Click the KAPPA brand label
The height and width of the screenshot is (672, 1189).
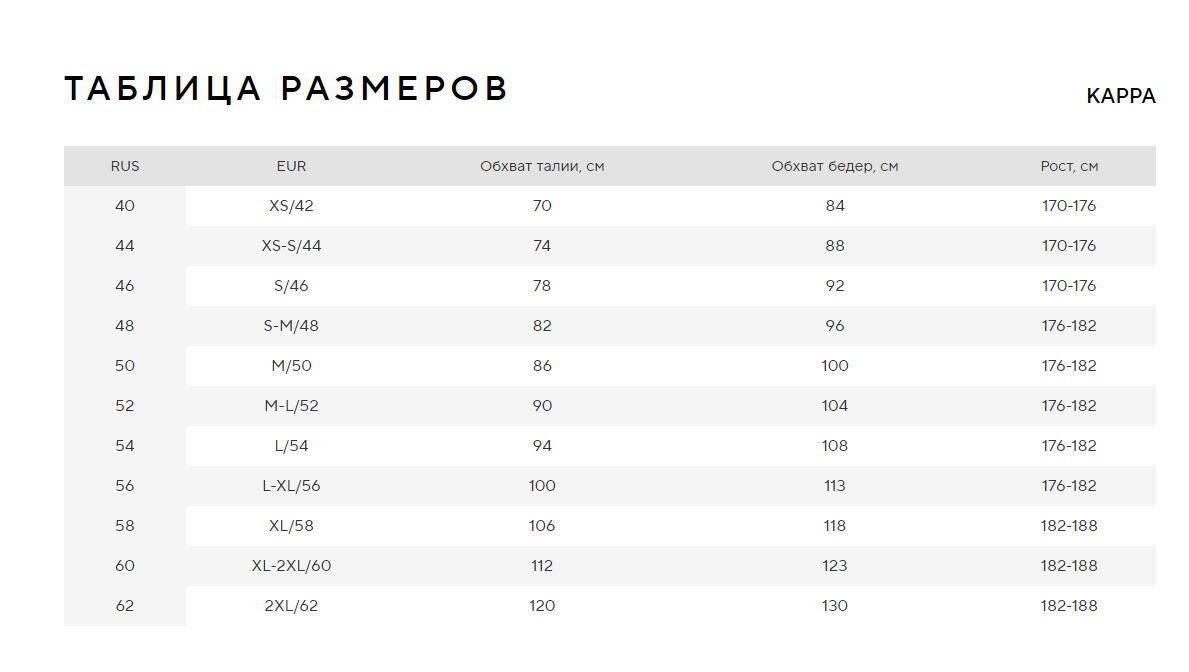[1120, 96]
